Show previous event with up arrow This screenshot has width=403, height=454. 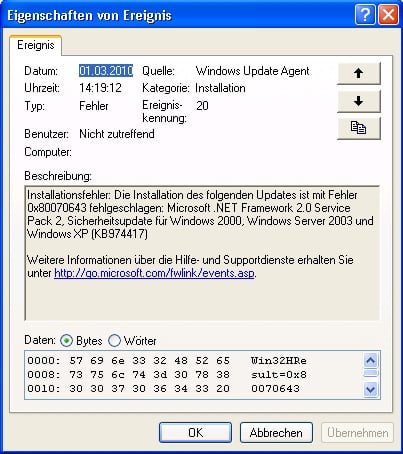tap(359, 73)
